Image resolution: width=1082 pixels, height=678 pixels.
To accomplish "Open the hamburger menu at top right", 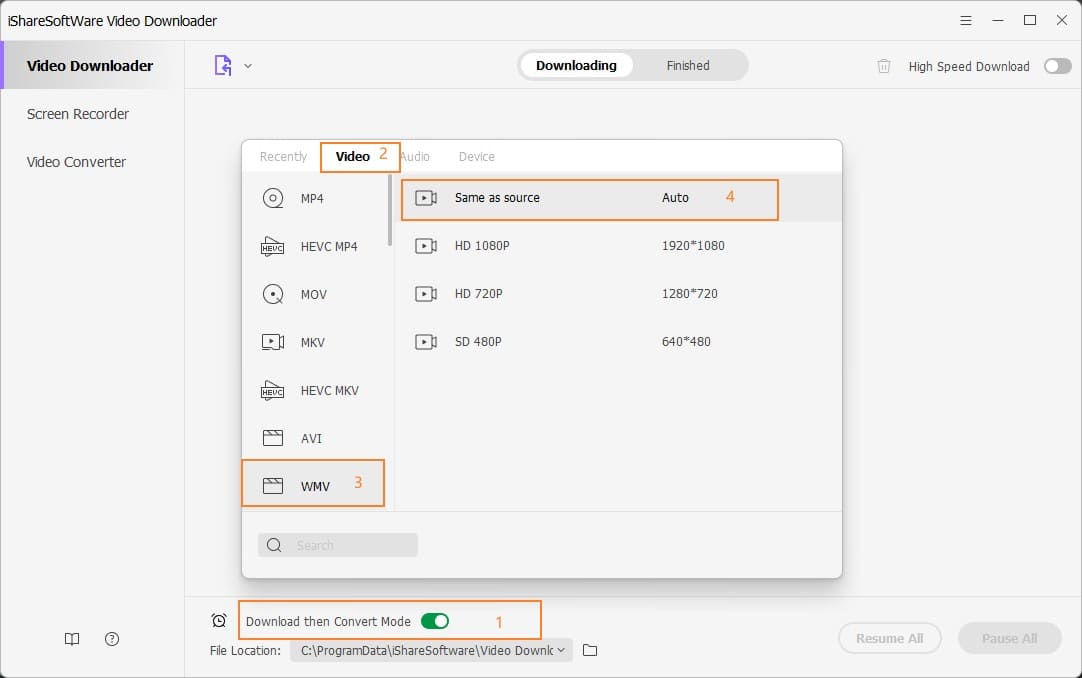I will pos(965,20).
